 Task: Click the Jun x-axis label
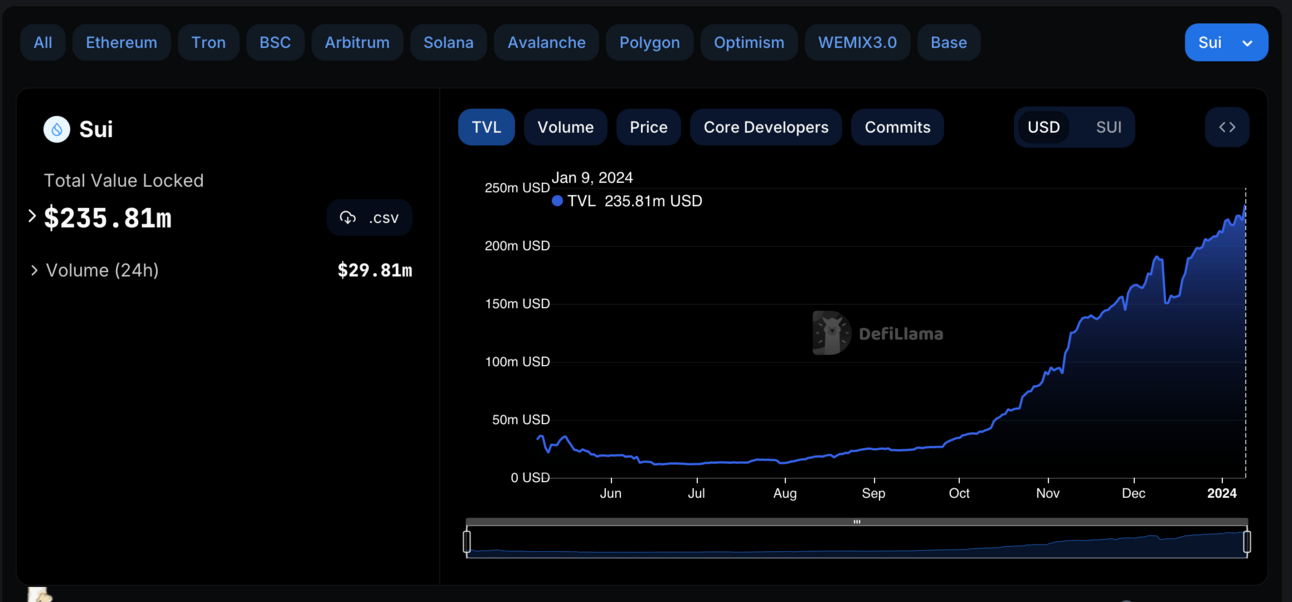tap(610, 494)
